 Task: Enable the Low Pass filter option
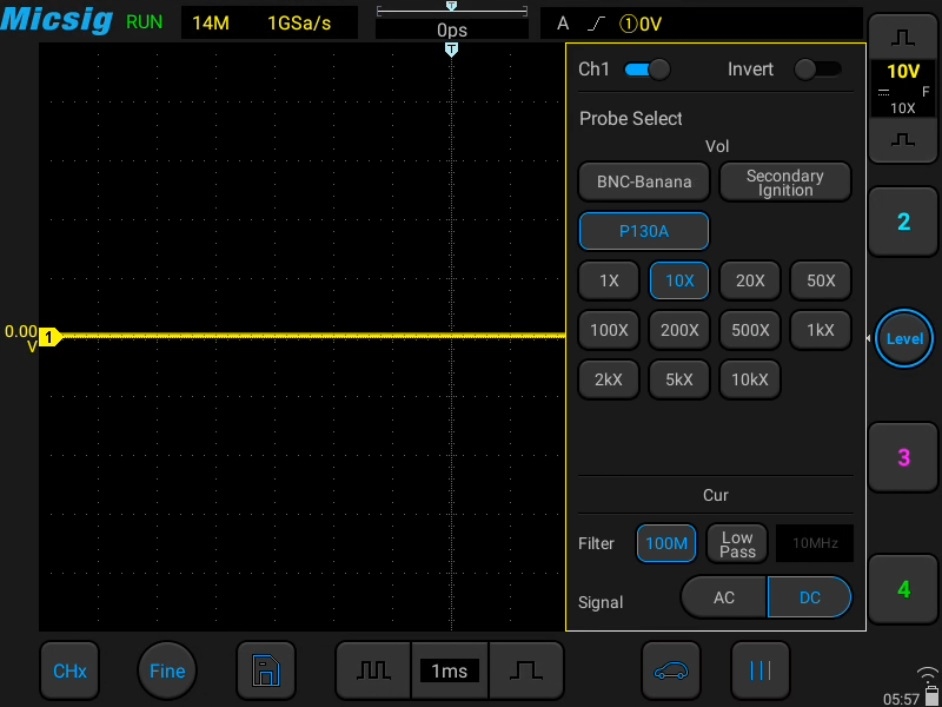pyautogui.click(x=737, y=544)
